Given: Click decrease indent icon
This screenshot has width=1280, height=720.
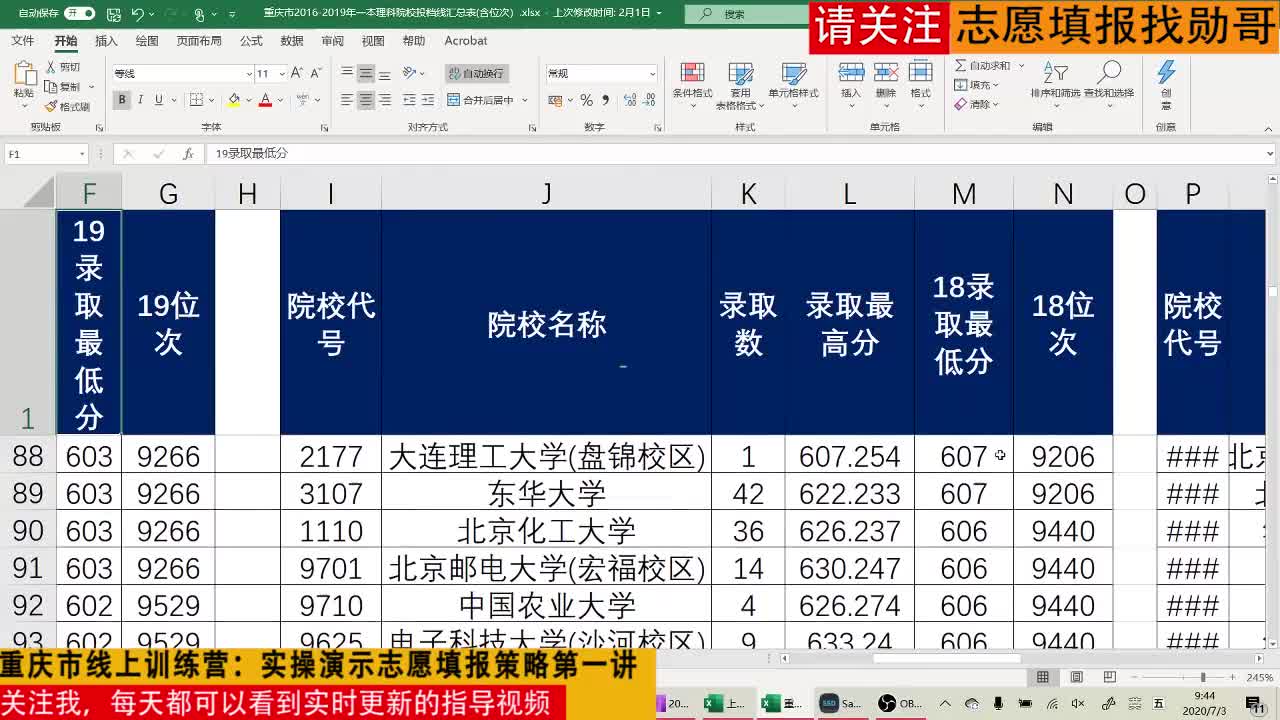Looking at the screenshot, I should 410,100.
